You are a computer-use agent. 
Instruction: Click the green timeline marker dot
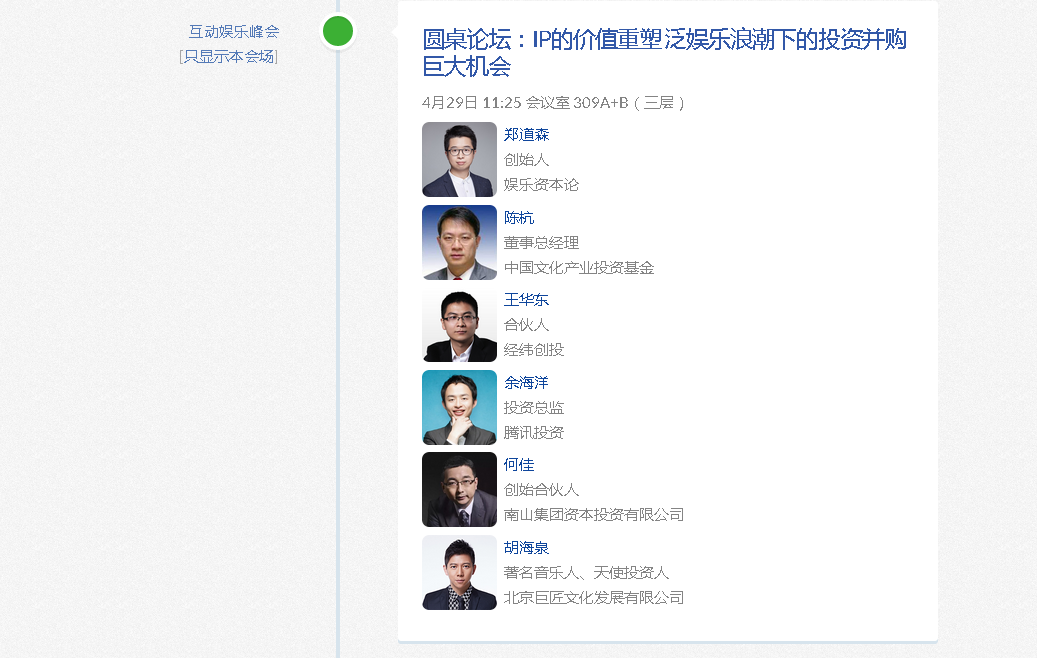338,31
